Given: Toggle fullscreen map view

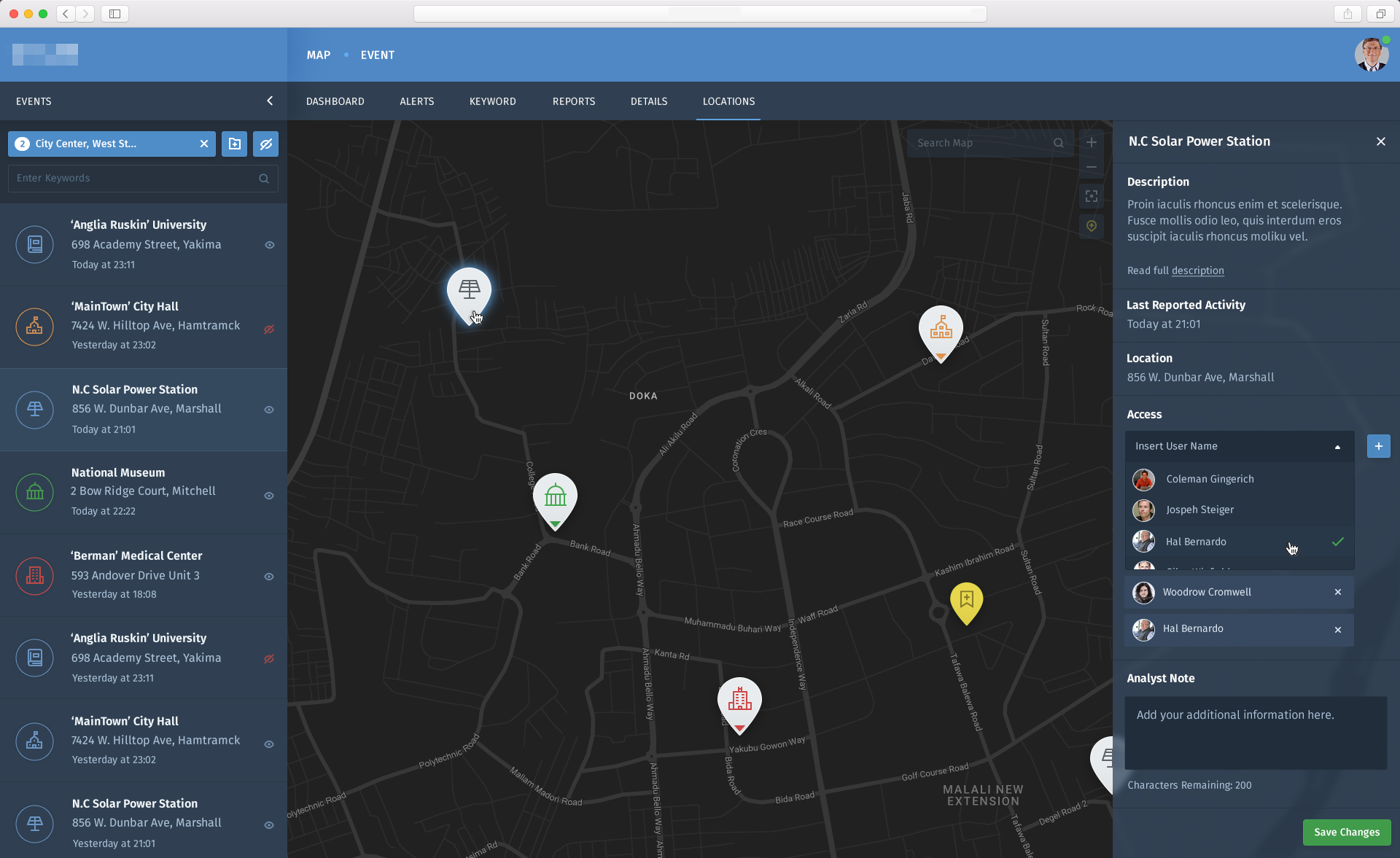Looking at the screenshot, I should [1091, 196].
